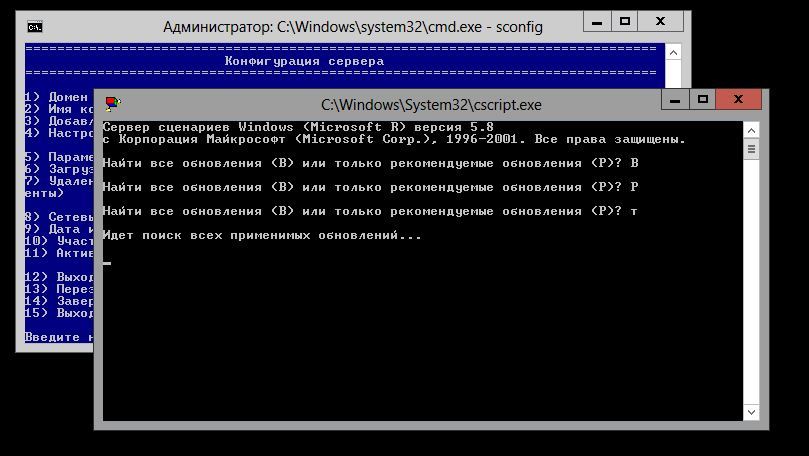Image resolution: width=809 pixels, height=456 pixels.
Task: Click scroll down arrow in cscript window
Action: (x=751, y=412)
